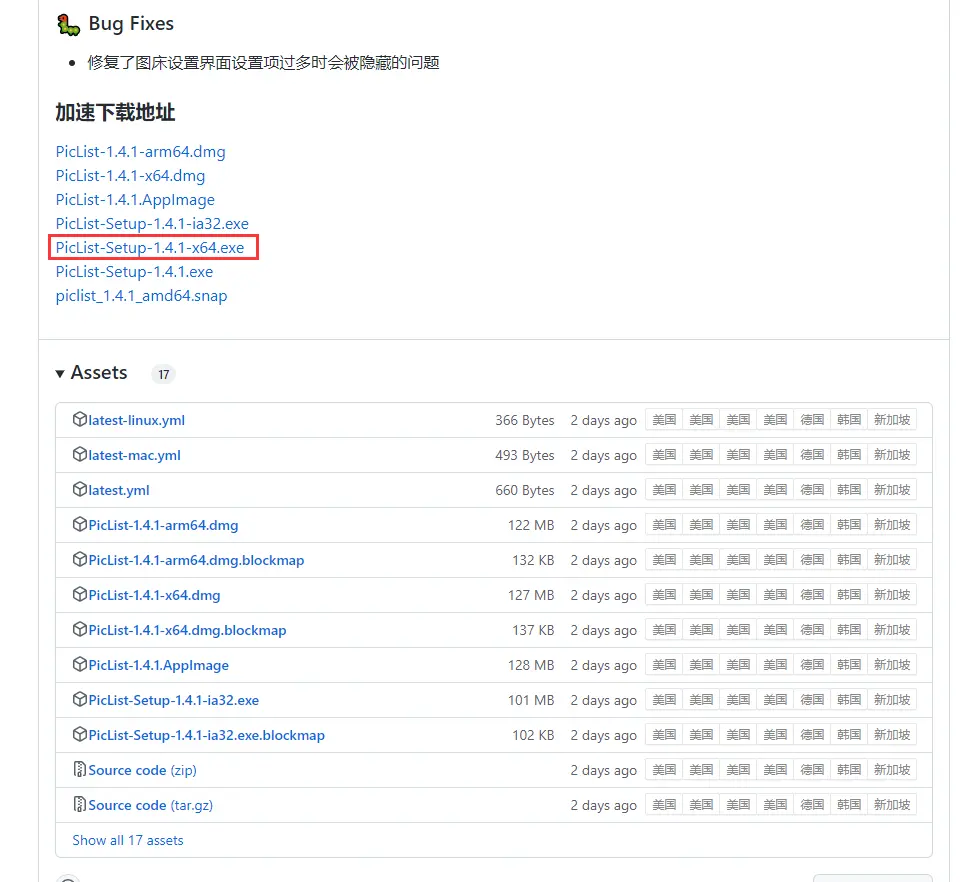
Task: Download PicList-Setup-1.4.1-ia32.exe from 加速下载地址 list
Action: point(152,224)
